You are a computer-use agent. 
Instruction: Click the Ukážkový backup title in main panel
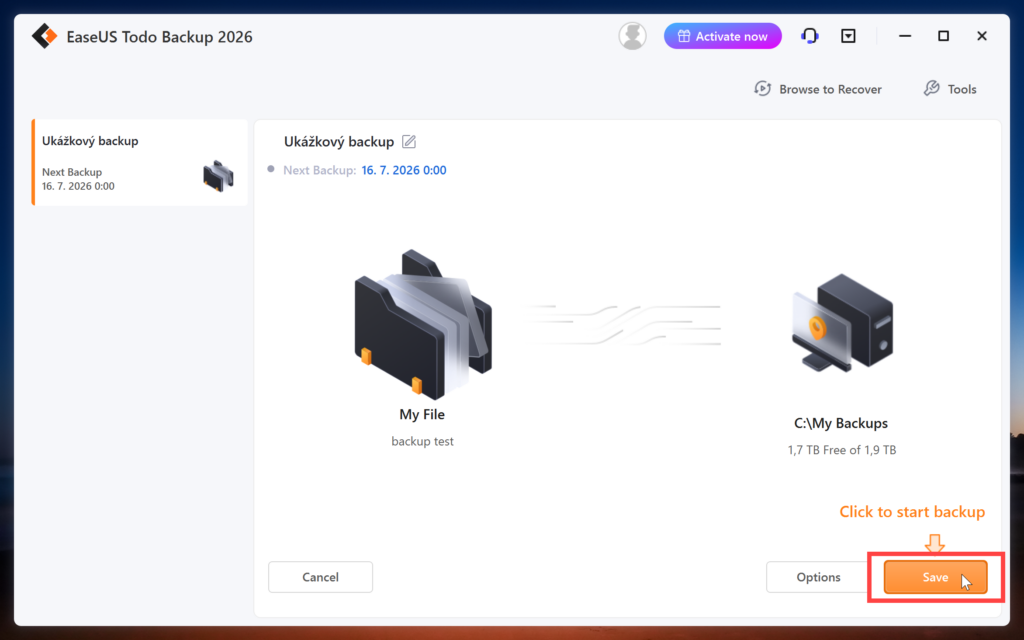point(339,142)
